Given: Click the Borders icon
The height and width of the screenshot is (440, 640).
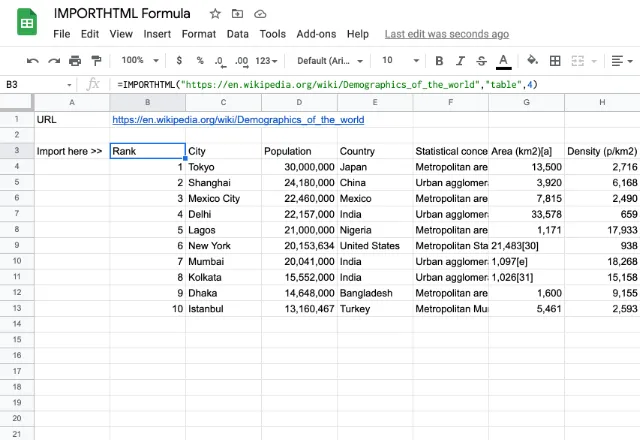Looking at the screenshot, I should (555, 61).
